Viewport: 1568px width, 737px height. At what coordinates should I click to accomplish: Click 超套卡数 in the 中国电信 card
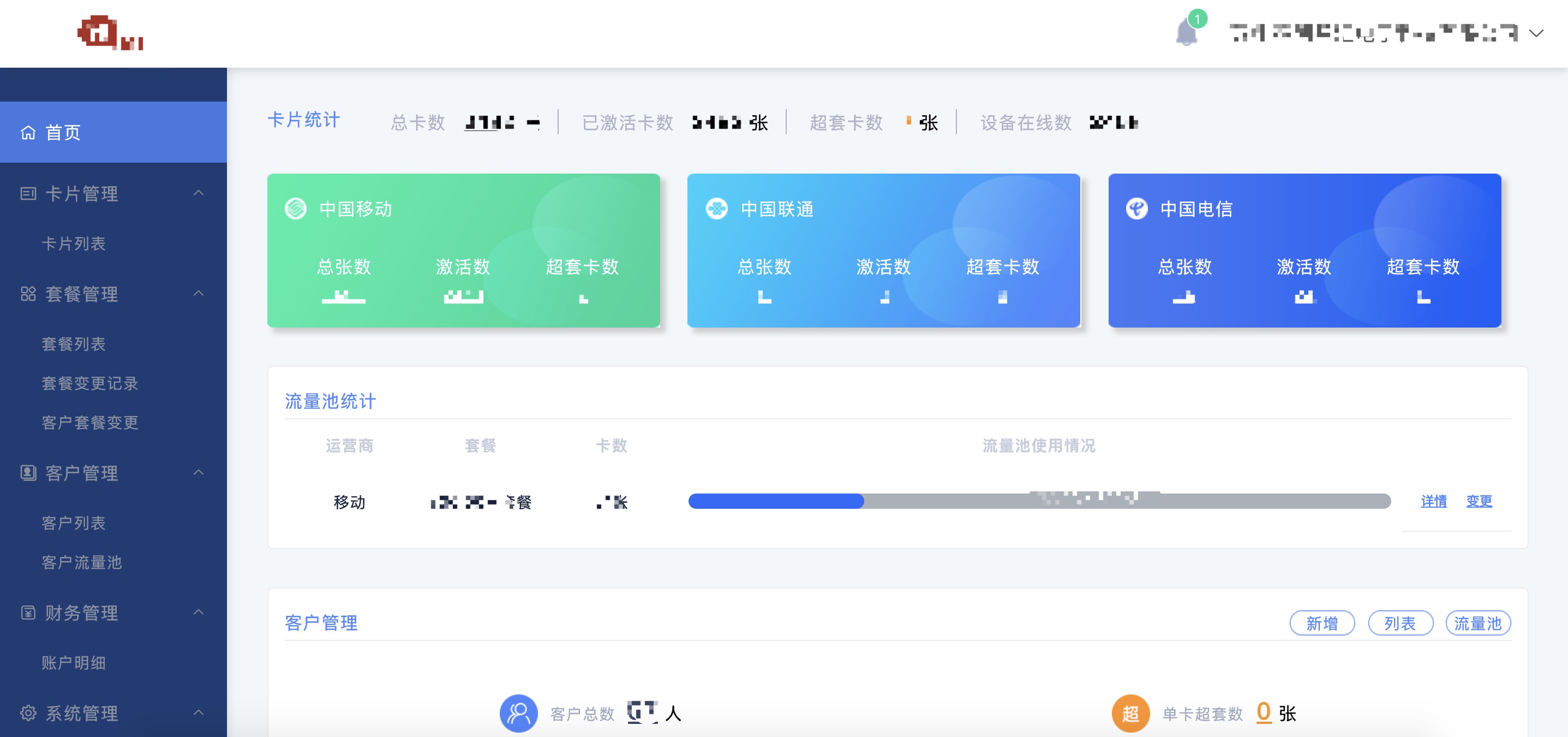point(1424,267)
